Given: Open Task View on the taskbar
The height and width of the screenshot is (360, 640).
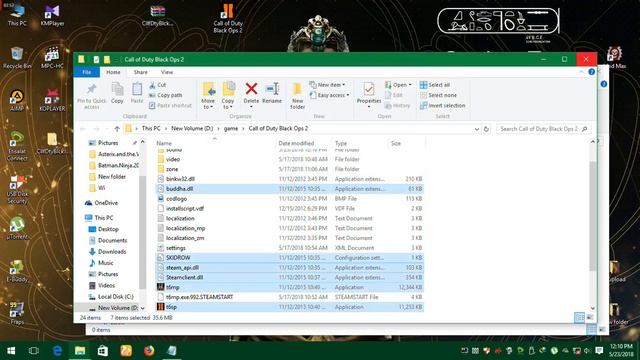Looking at the screenshot, I should (x=34, y=350).
